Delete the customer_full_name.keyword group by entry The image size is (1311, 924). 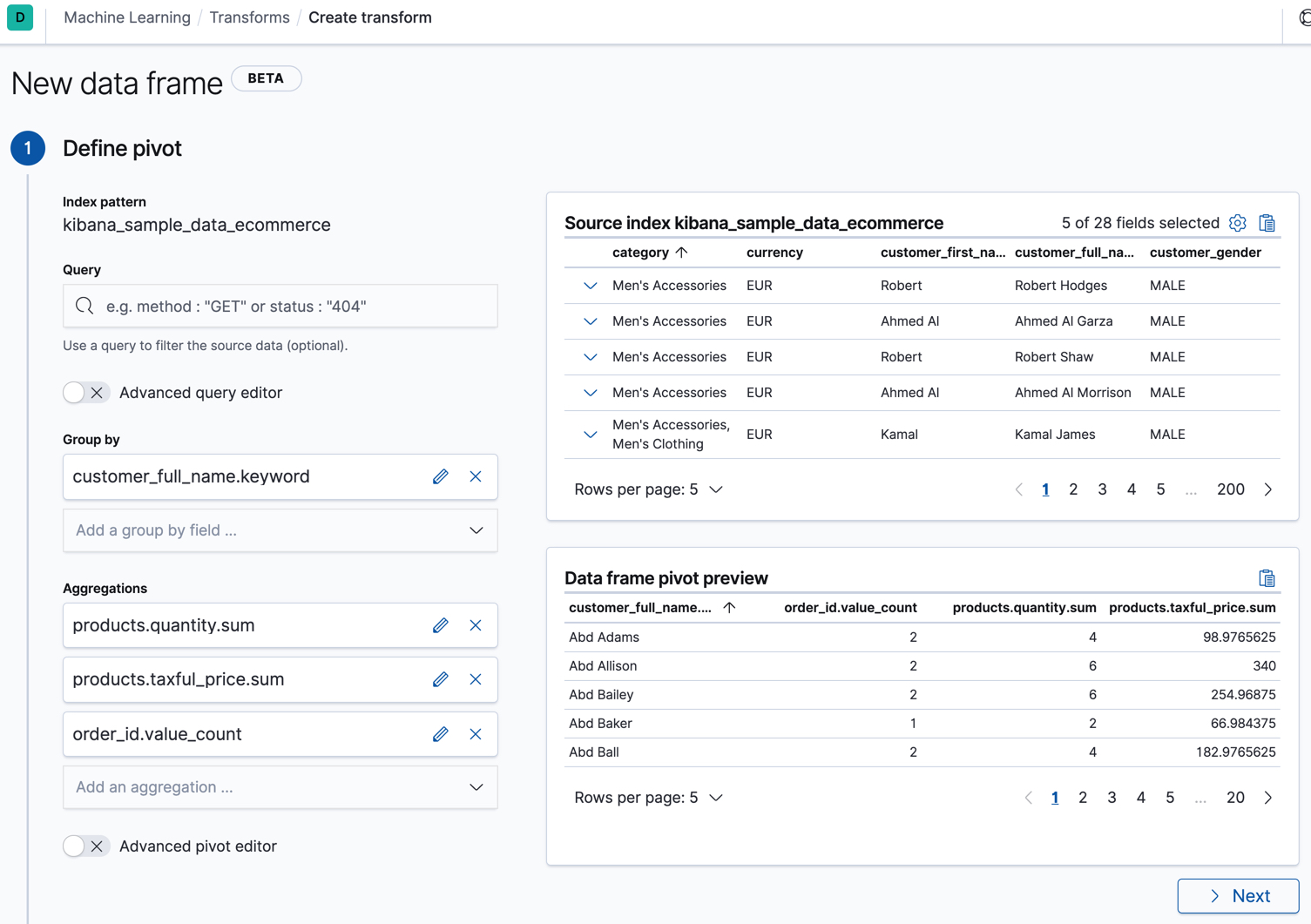[476, 476]
